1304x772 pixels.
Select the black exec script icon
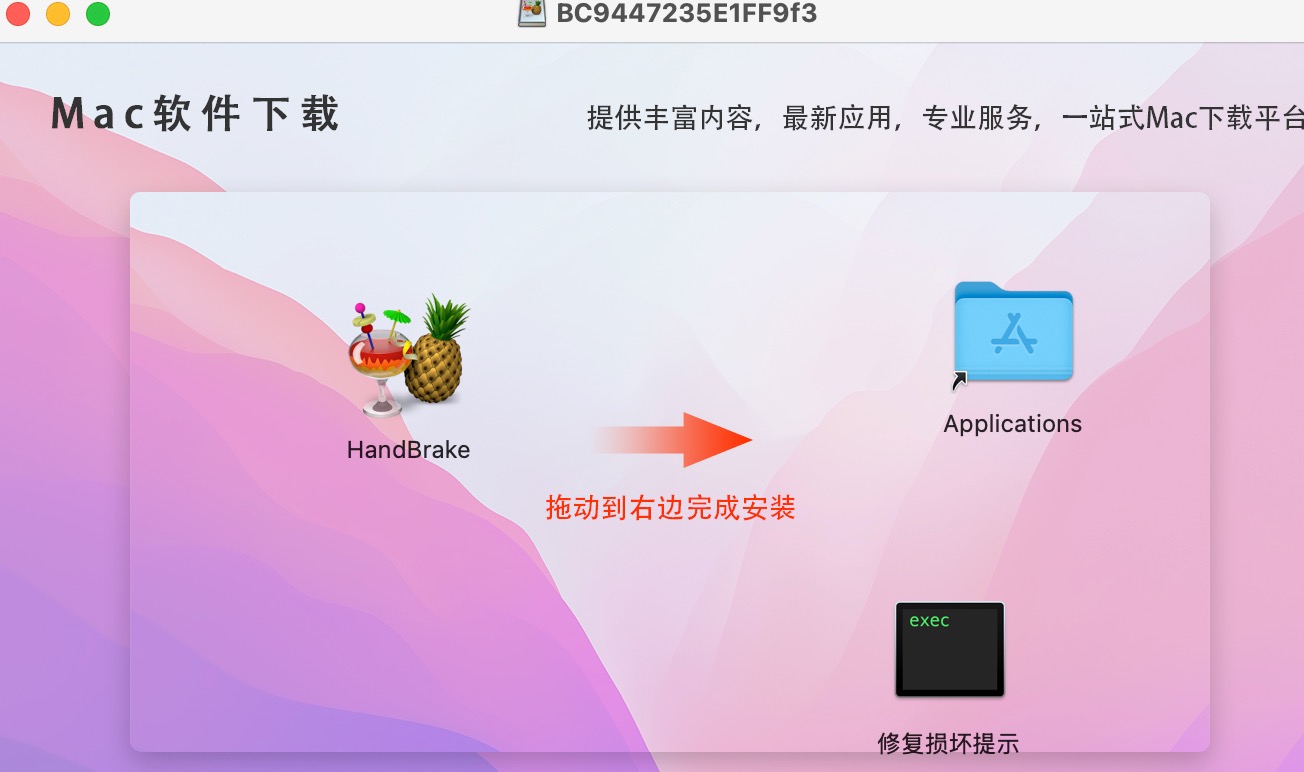(949, 650)
